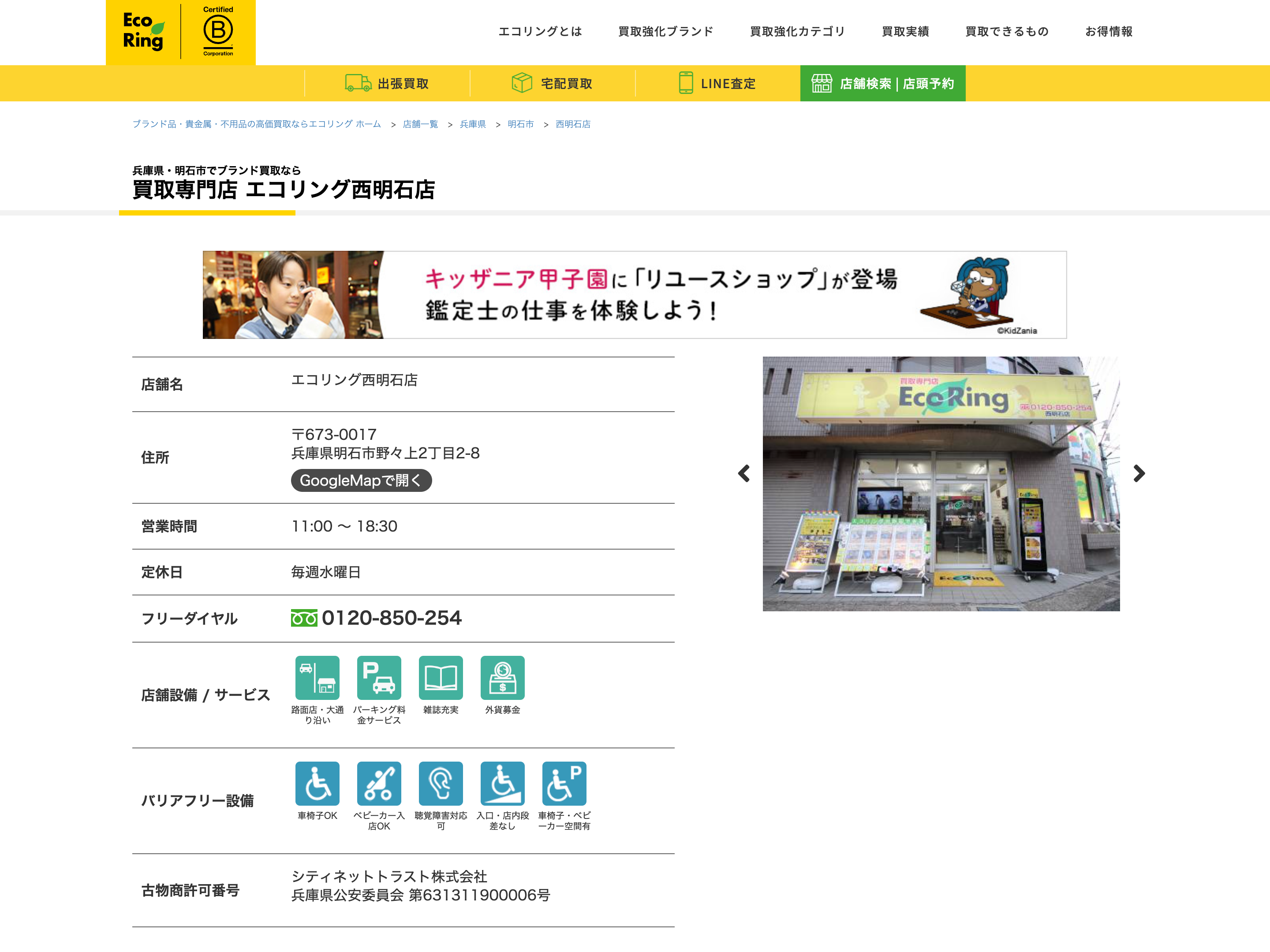Open the 明石市 breadcrumb link
The height and width of the screenshot is (952, 1270).
pyautogui.click(x=521, y=124)
